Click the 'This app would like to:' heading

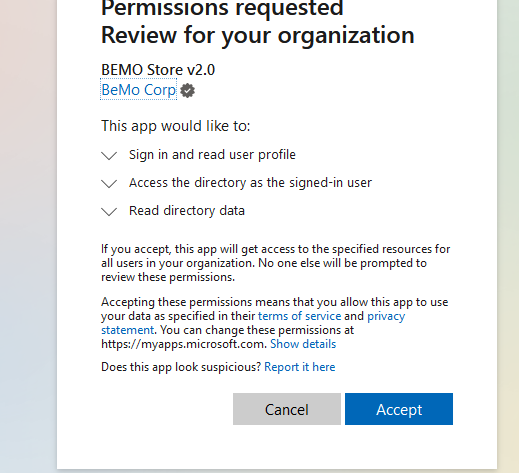point(176,126)
